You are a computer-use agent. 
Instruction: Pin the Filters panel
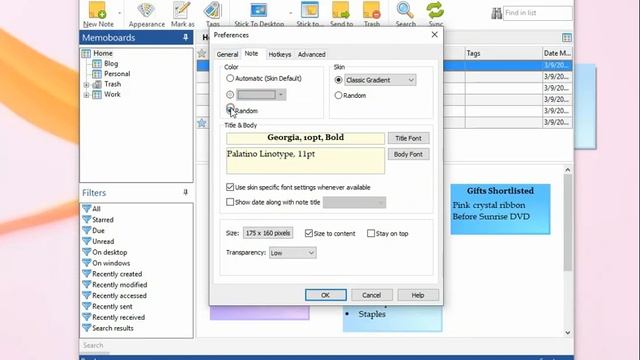[x=186, y=192]
